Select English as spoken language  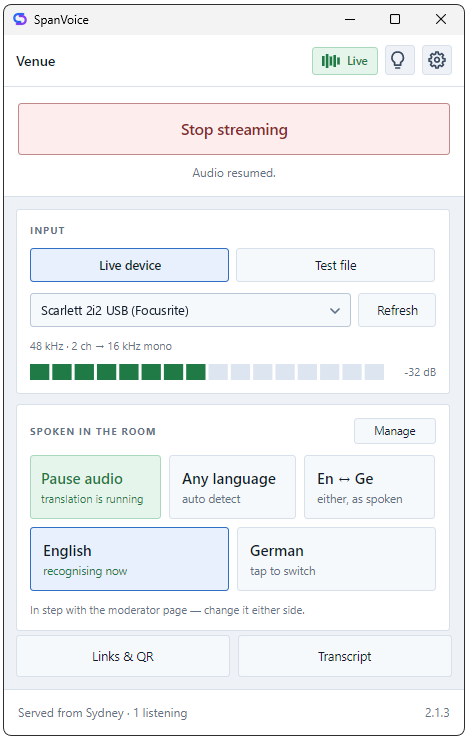pos(129,559)
